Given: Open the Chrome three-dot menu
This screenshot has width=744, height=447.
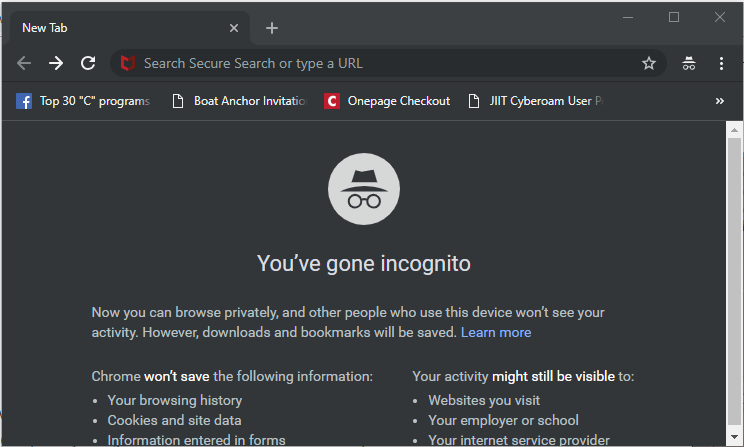Looking at the screenshot, I should (x=721, y=63).
